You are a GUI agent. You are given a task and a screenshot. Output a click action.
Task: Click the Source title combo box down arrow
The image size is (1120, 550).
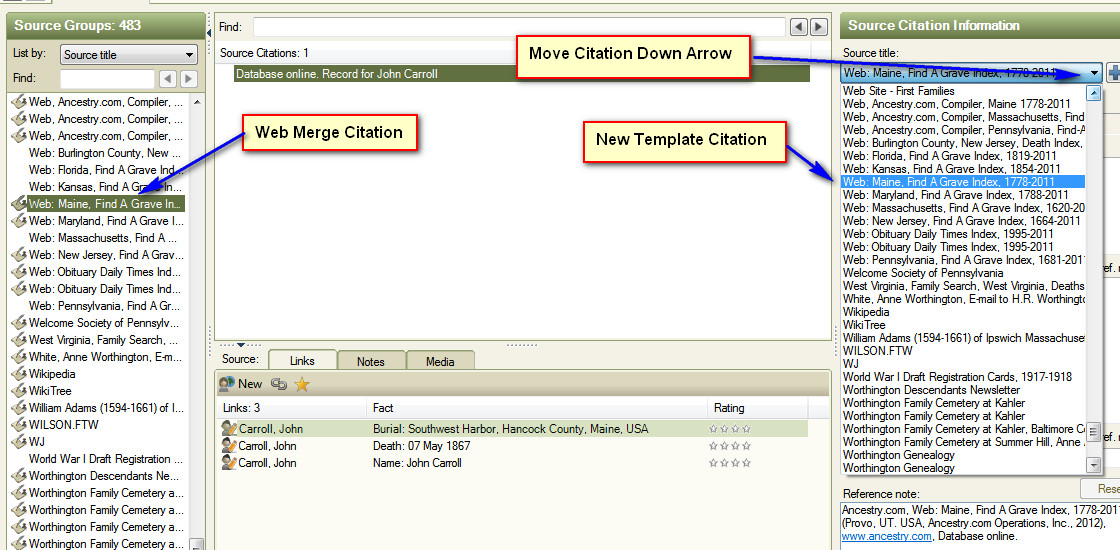pyautogui.click(x=1095, y=72)
